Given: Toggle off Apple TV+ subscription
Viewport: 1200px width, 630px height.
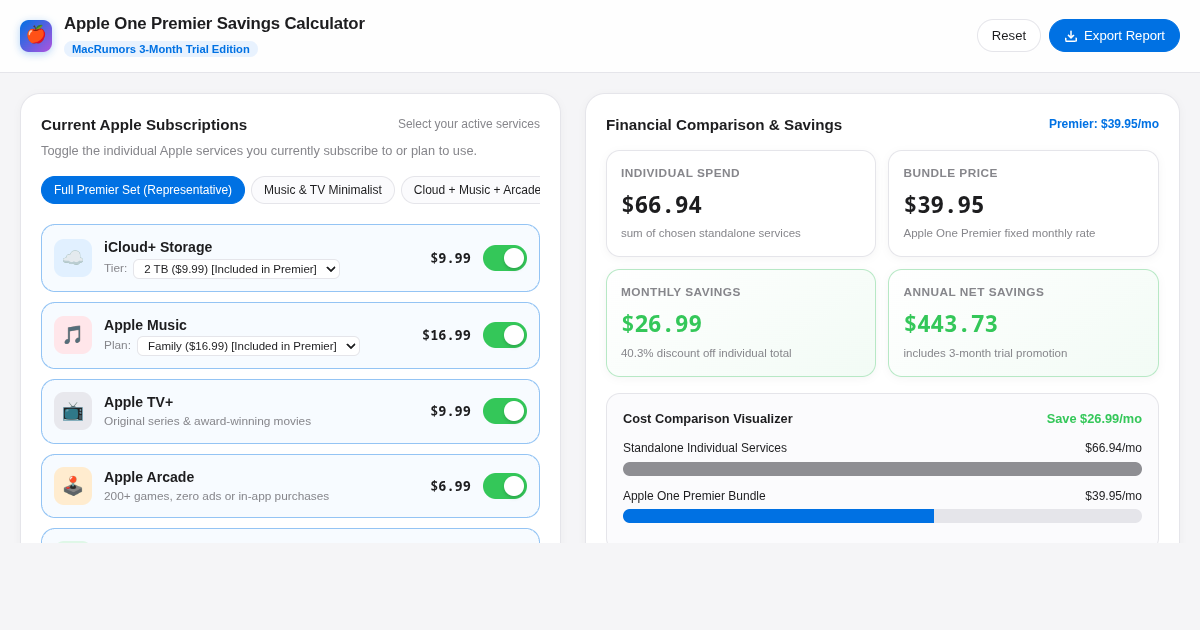Looking at the screenshot, I should pos(505,411).
